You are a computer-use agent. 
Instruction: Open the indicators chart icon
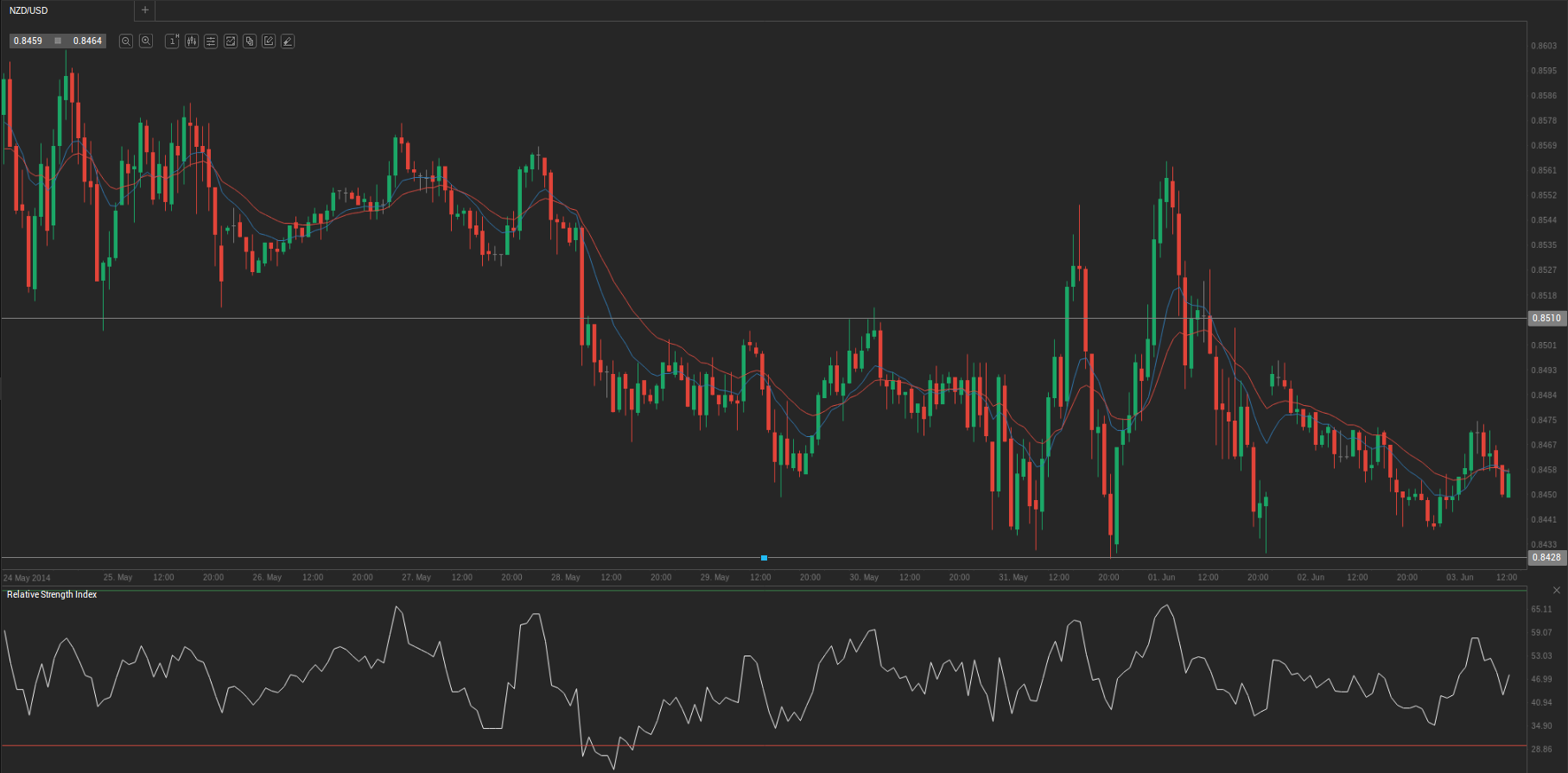point(231,41)
